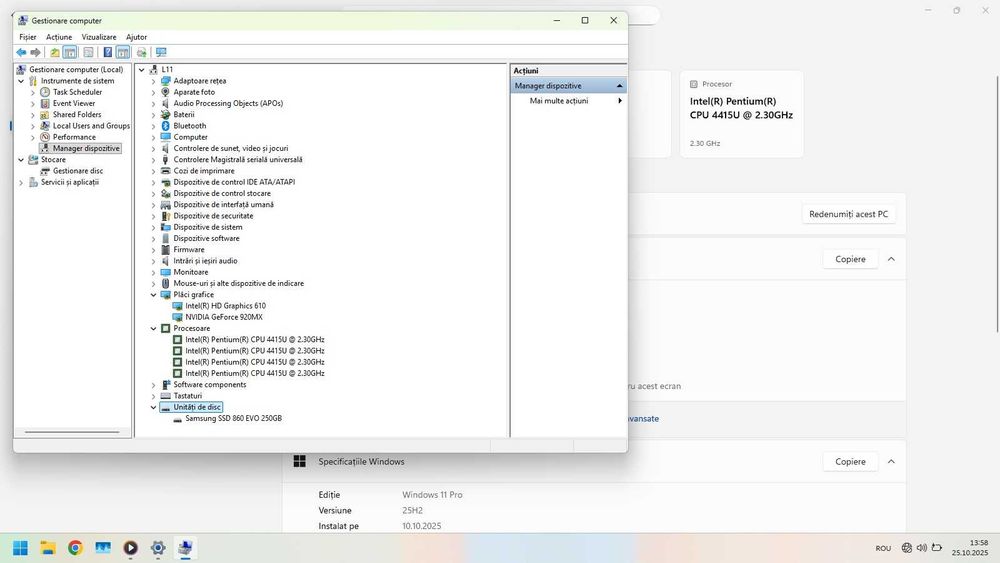Viewport: 1000px width, 563px height.
Task: Click the Forward arrow in the toolbar
Action: [x=36, y=52]
